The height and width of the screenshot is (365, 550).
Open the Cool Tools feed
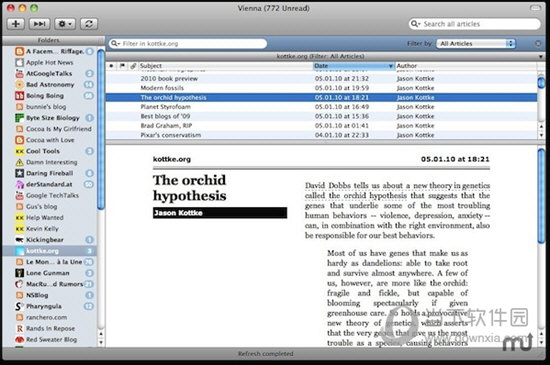49,151
